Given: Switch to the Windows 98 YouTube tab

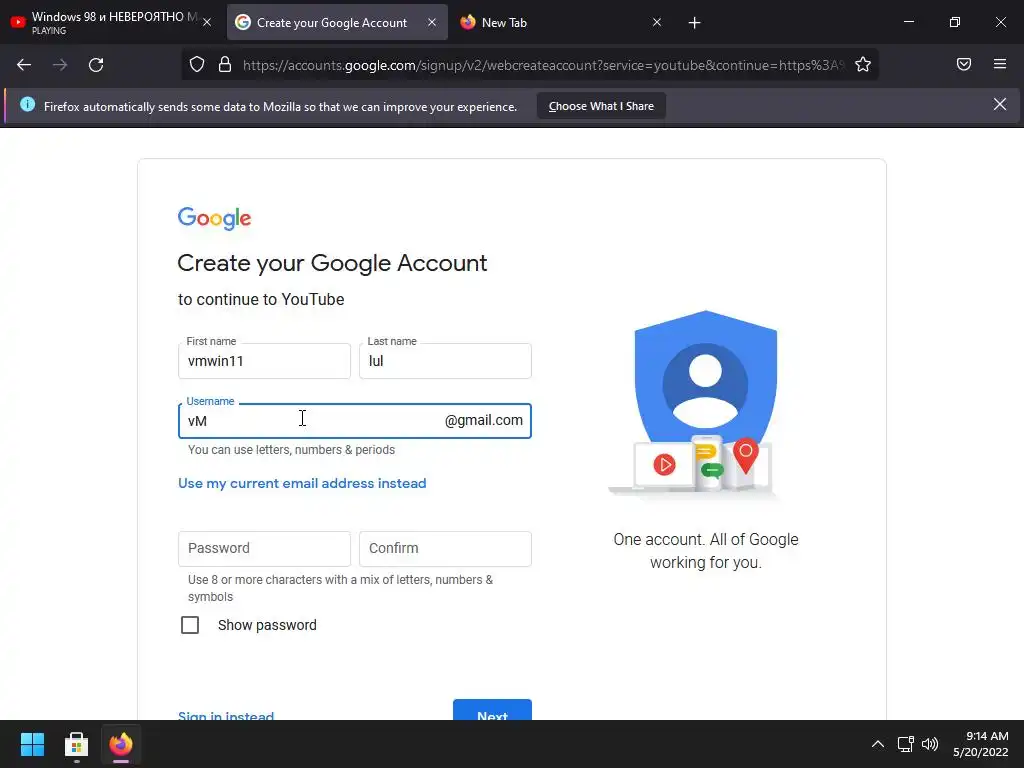Looking at the screenshot, I should coord(111,22).
